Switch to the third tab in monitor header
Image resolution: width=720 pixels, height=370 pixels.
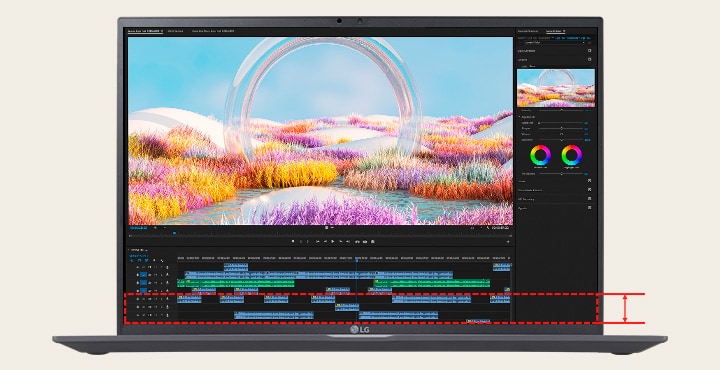click(213, 31)
